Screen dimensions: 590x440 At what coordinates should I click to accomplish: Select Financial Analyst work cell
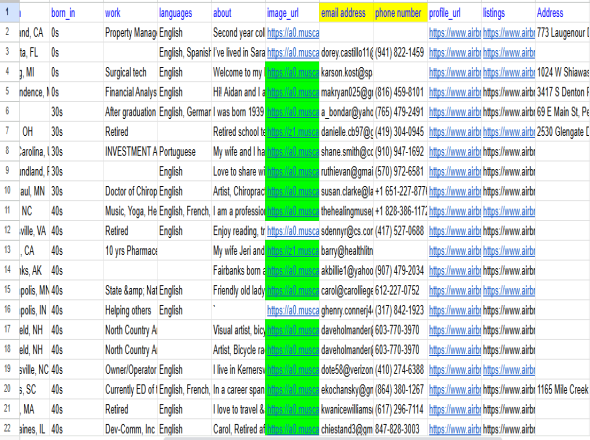131,92
